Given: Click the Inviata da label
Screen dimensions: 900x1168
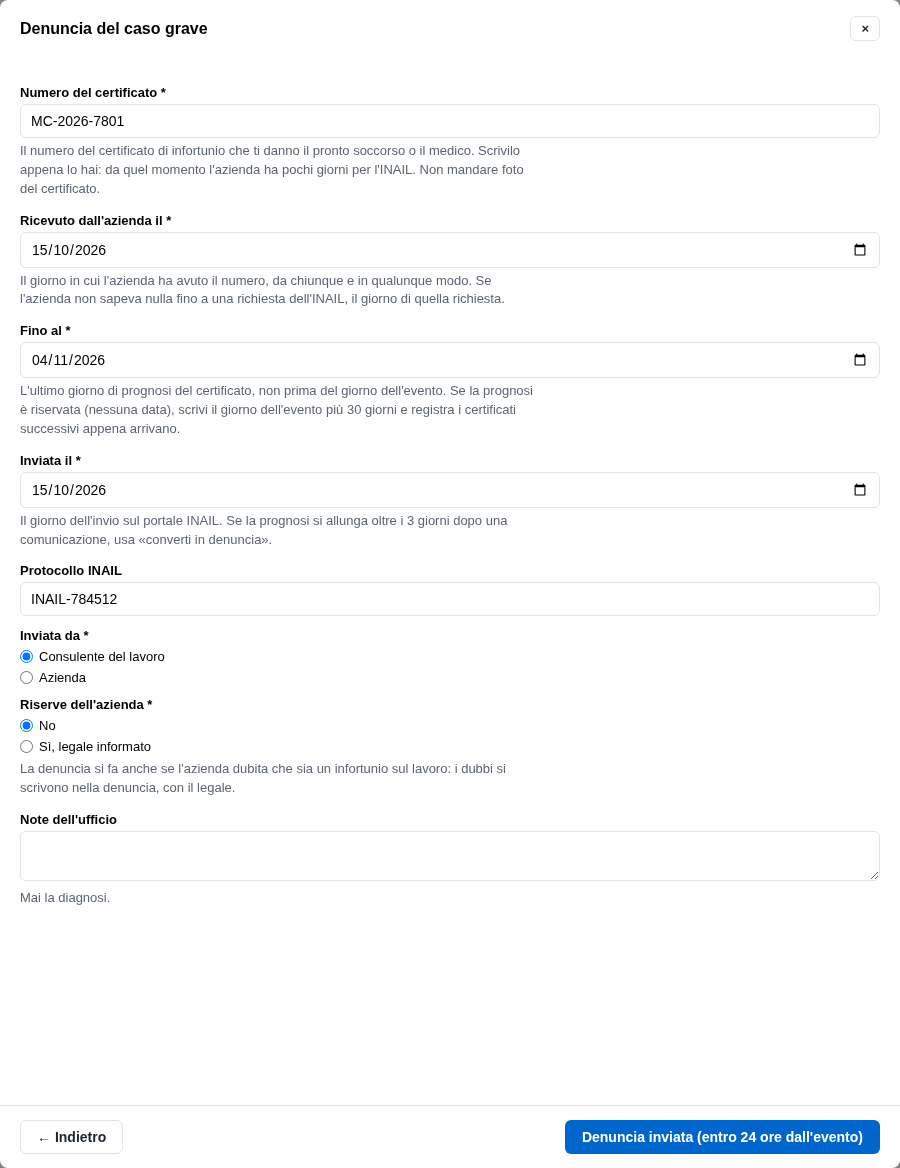Looking at the screenshot, I should 54,635.
